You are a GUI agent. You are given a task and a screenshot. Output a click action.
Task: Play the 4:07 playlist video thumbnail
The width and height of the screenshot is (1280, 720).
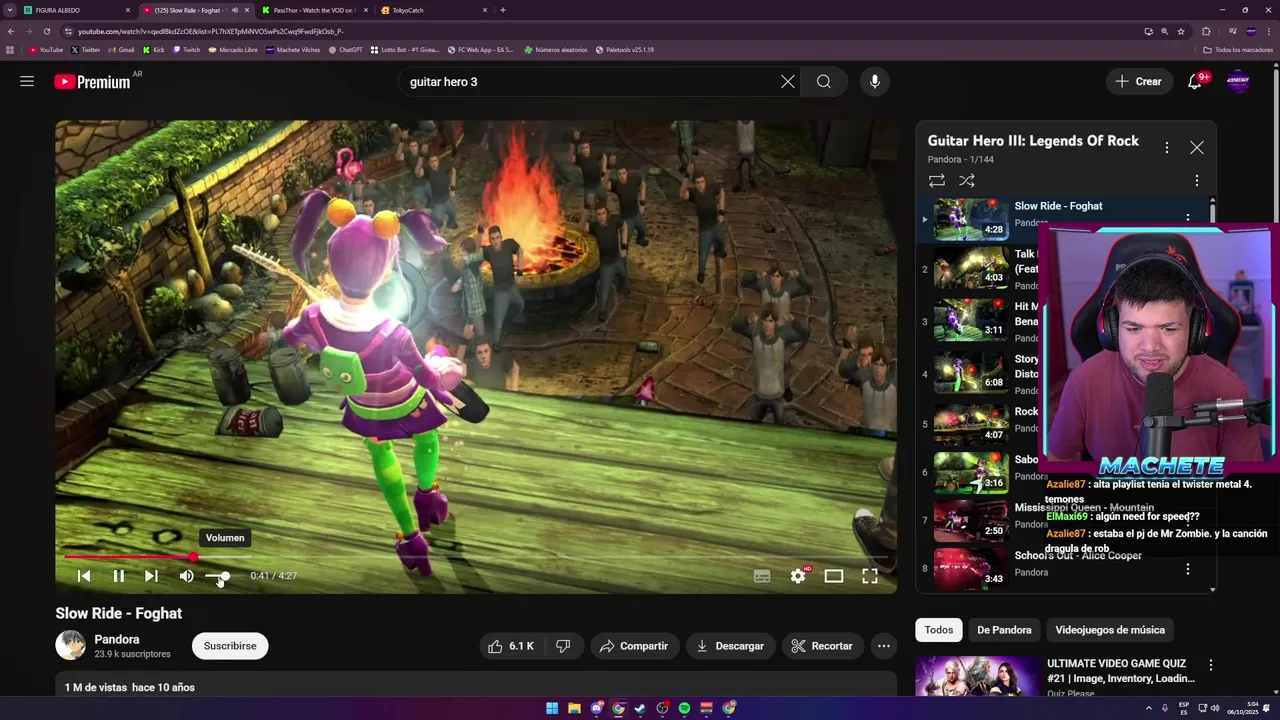[x=971, y=424]
